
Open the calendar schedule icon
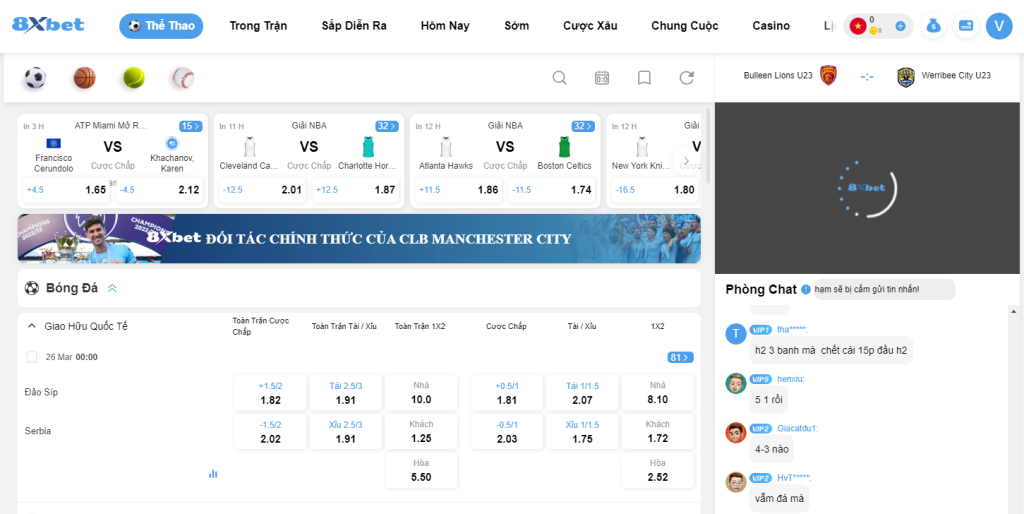coord(602,78)
